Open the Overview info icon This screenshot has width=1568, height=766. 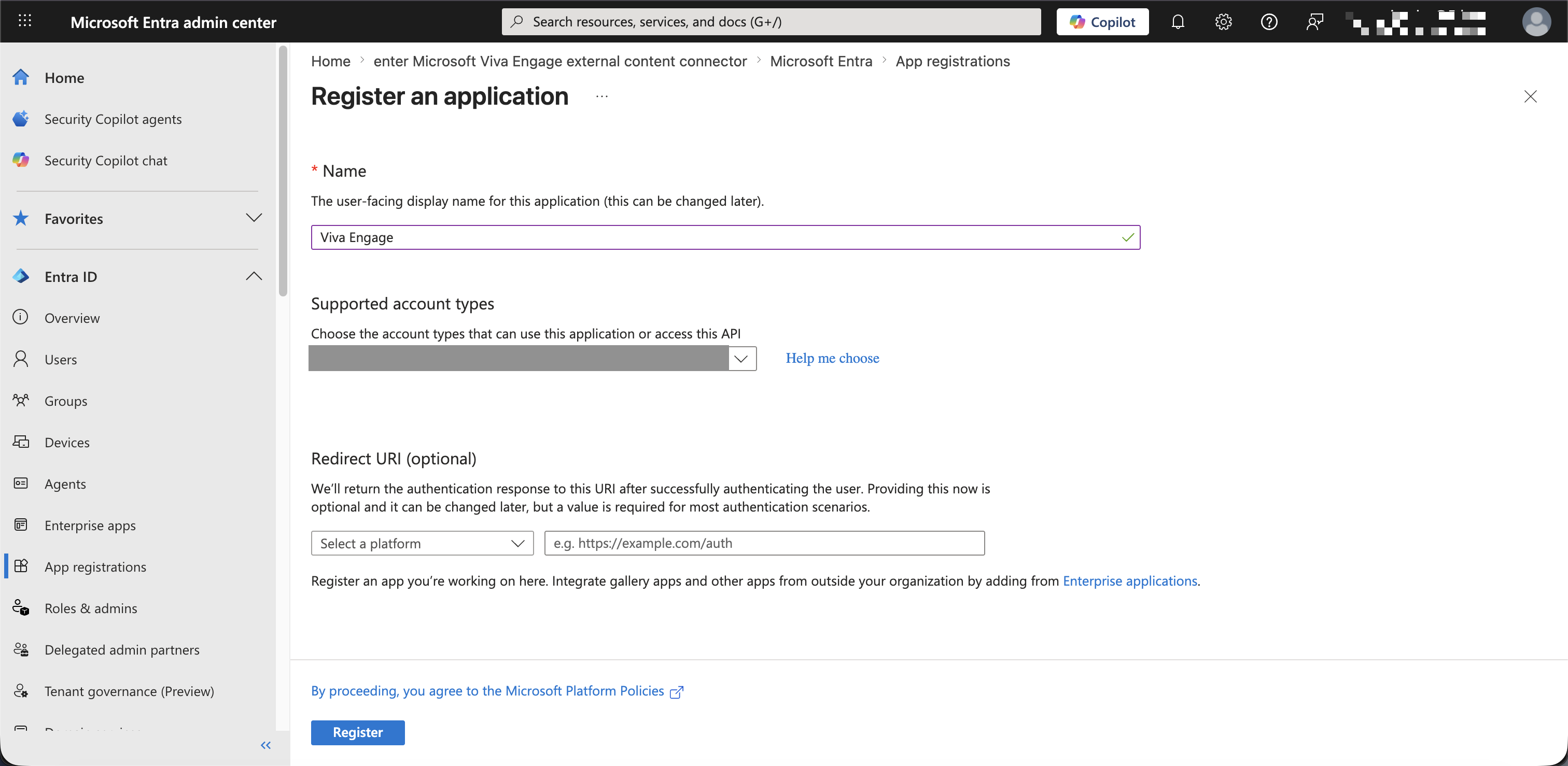[21, 318]
